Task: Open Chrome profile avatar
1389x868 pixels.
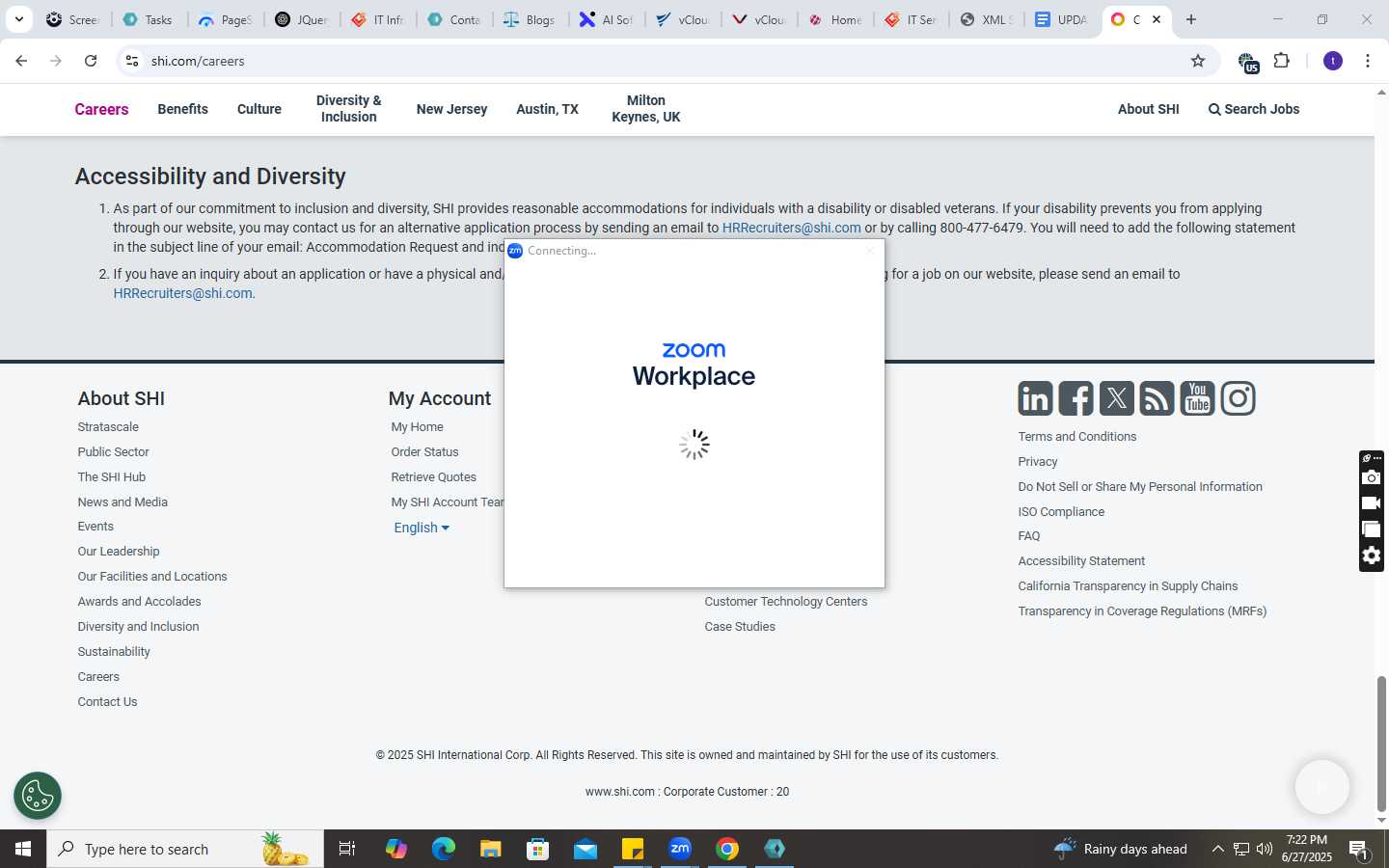Action: [1333, 61]
